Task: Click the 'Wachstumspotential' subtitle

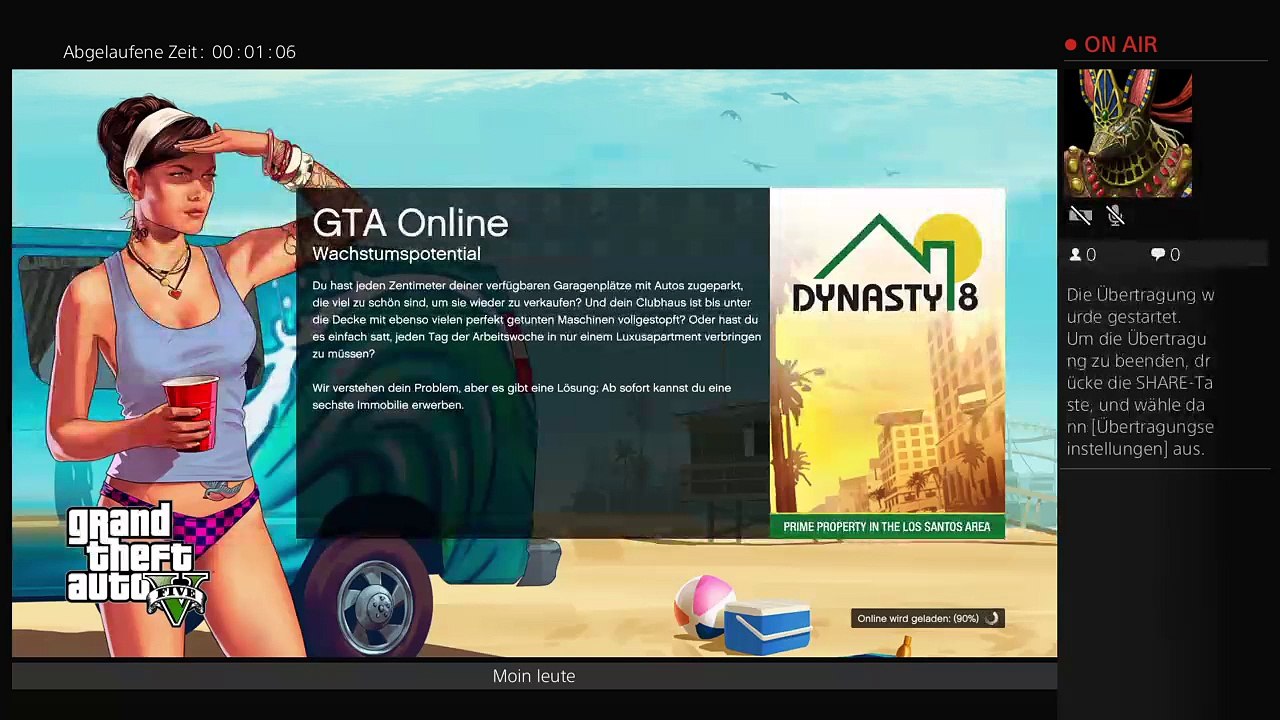Action: [x=396, y=254]
